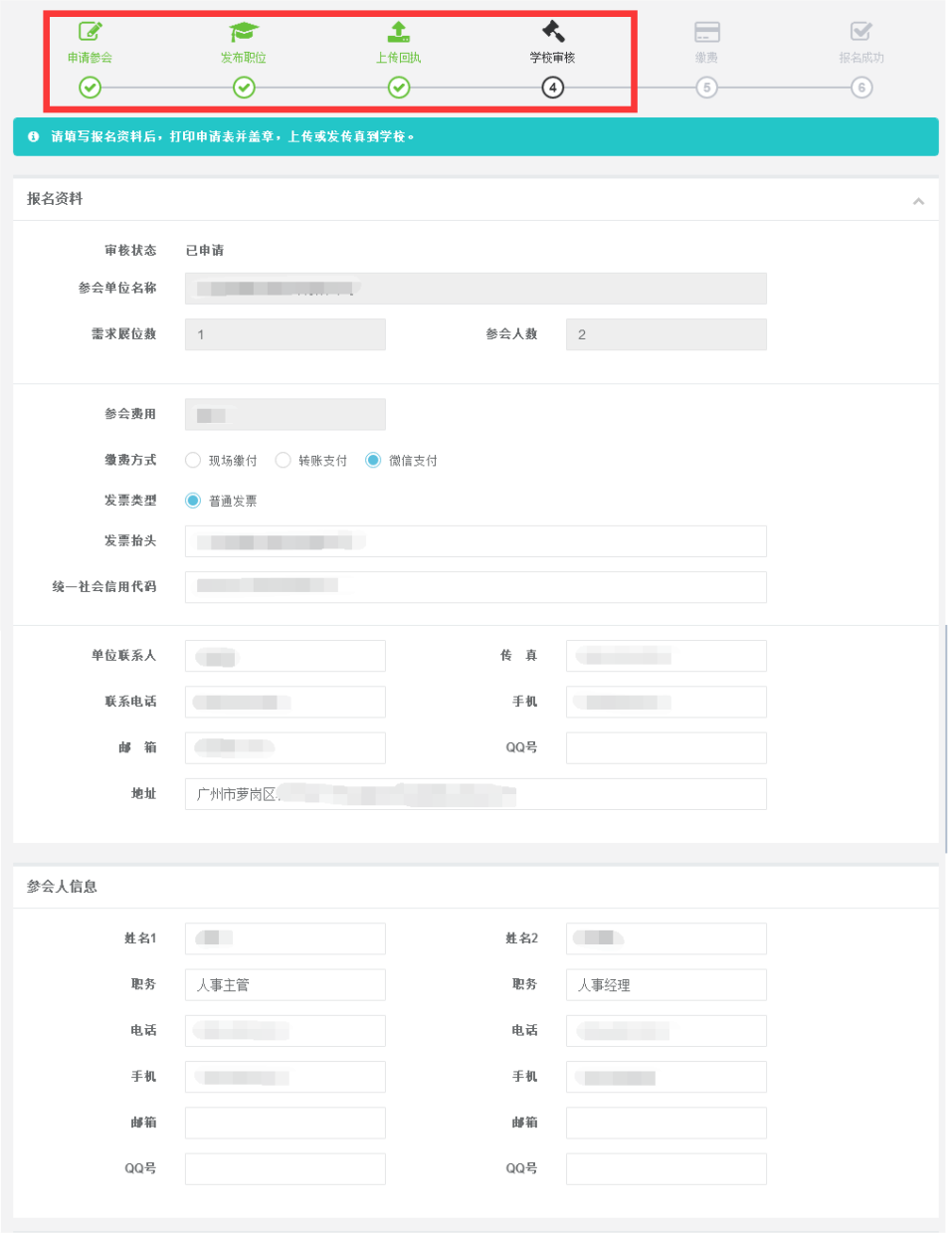Image resolution: width=952 pixels, height=1233 pixels.
Task: Click the 缴费 step label
Action: (707, 58)
